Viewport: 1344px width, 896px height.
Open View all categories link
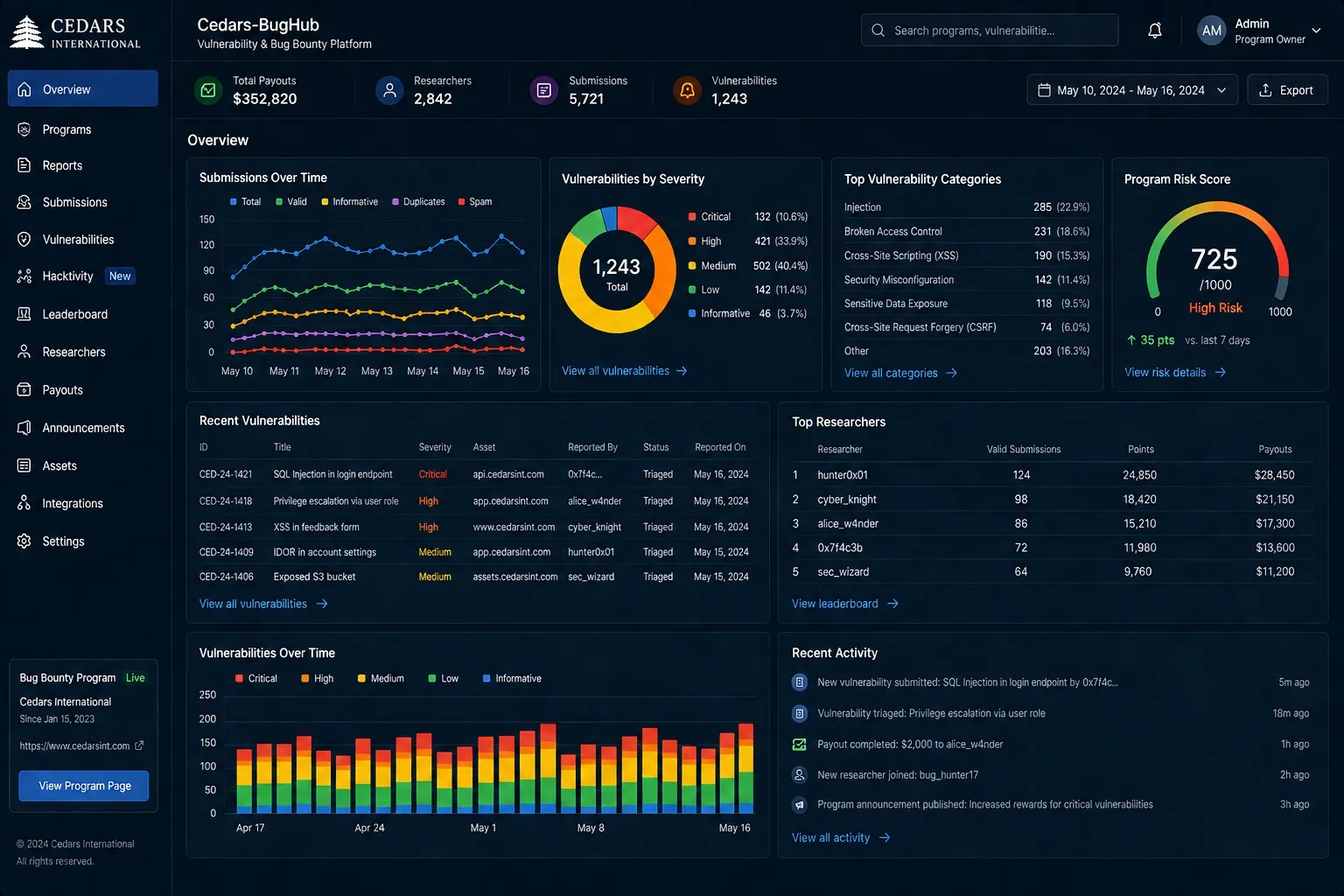click(900, 373)
